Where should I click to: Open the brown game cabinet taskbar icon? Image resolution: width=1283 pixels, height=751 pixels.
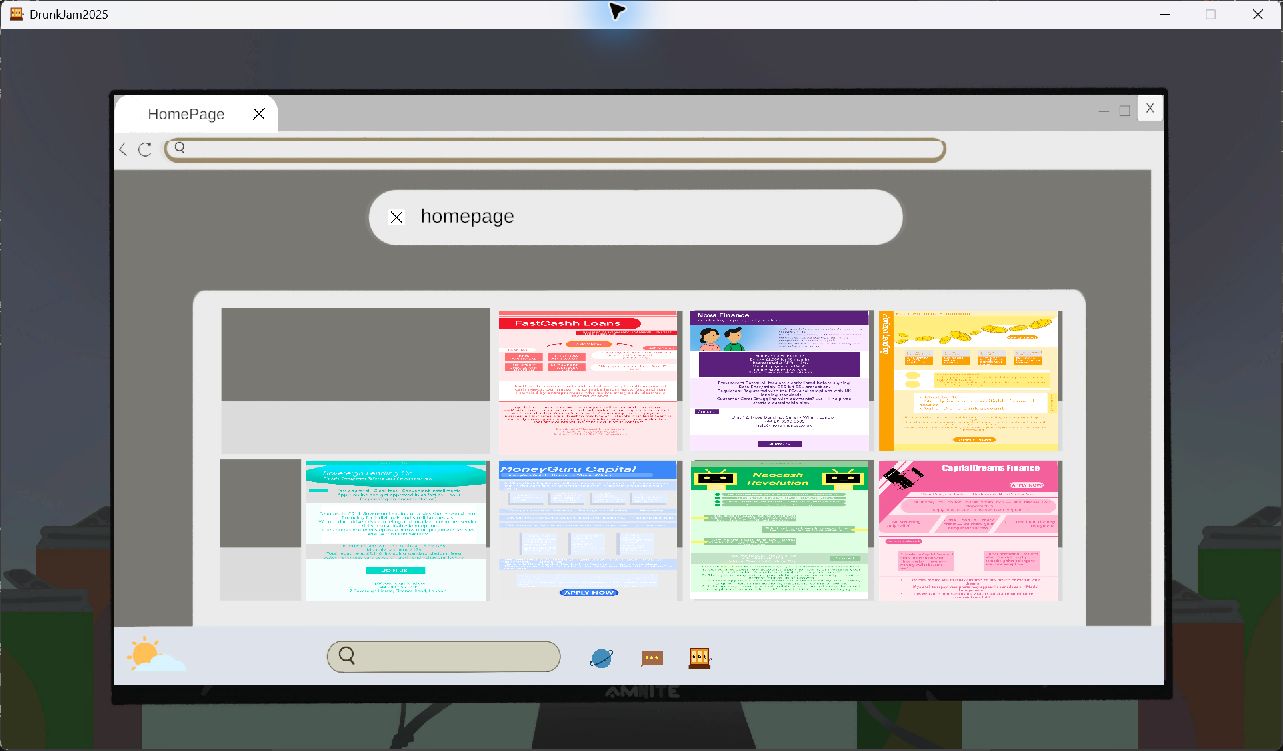click(700, 658)
